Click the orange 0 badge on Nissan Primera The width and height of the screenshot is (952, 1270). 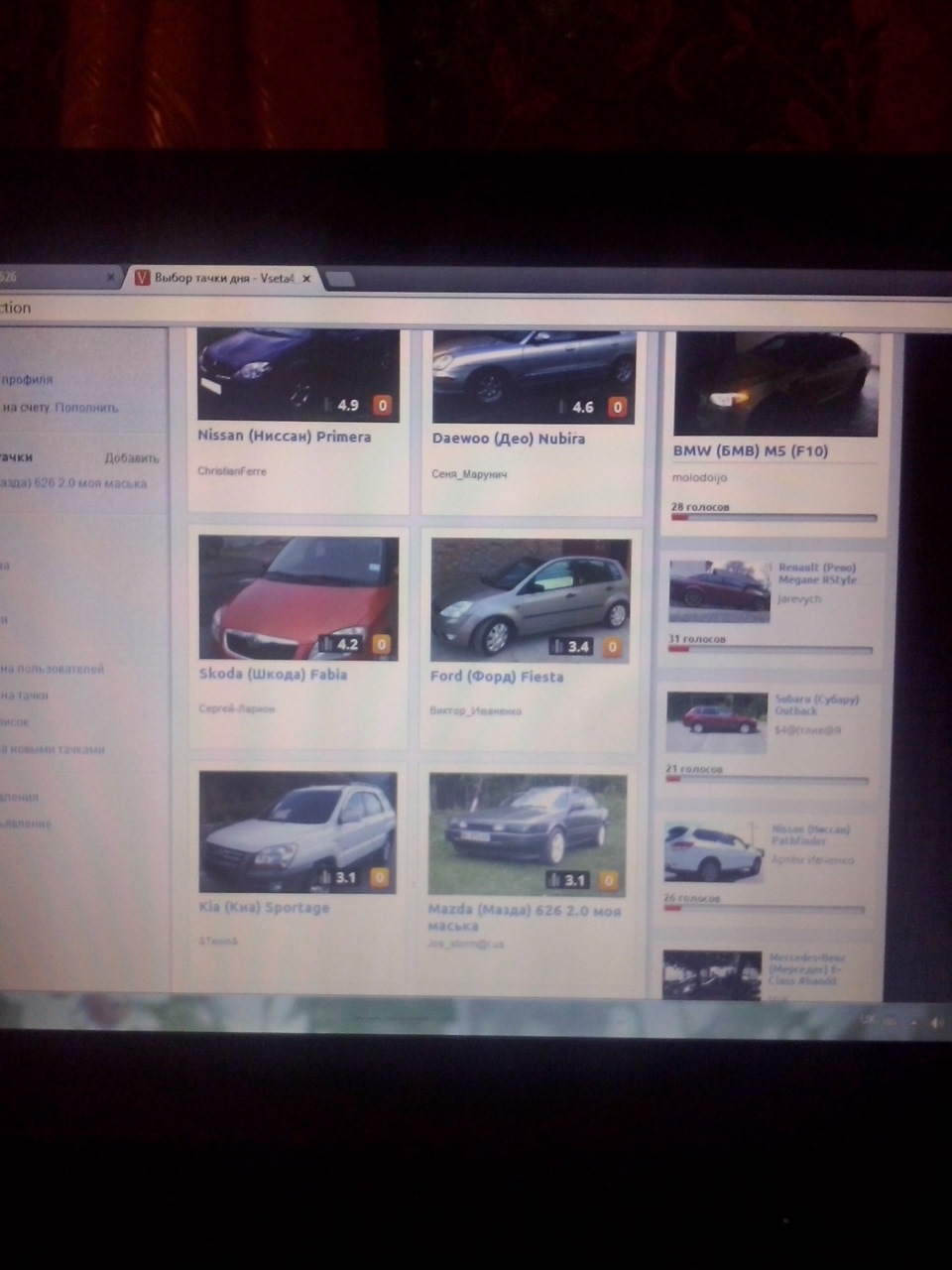383,405
